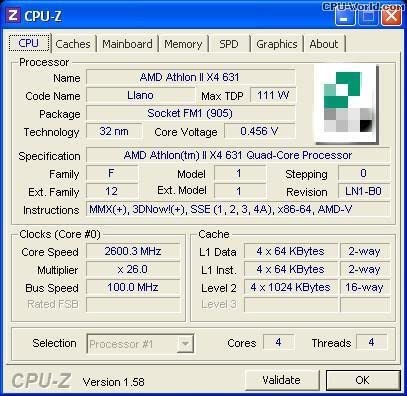Show the Graphics tab
407x396 pixels.
(x=277, y=44)
